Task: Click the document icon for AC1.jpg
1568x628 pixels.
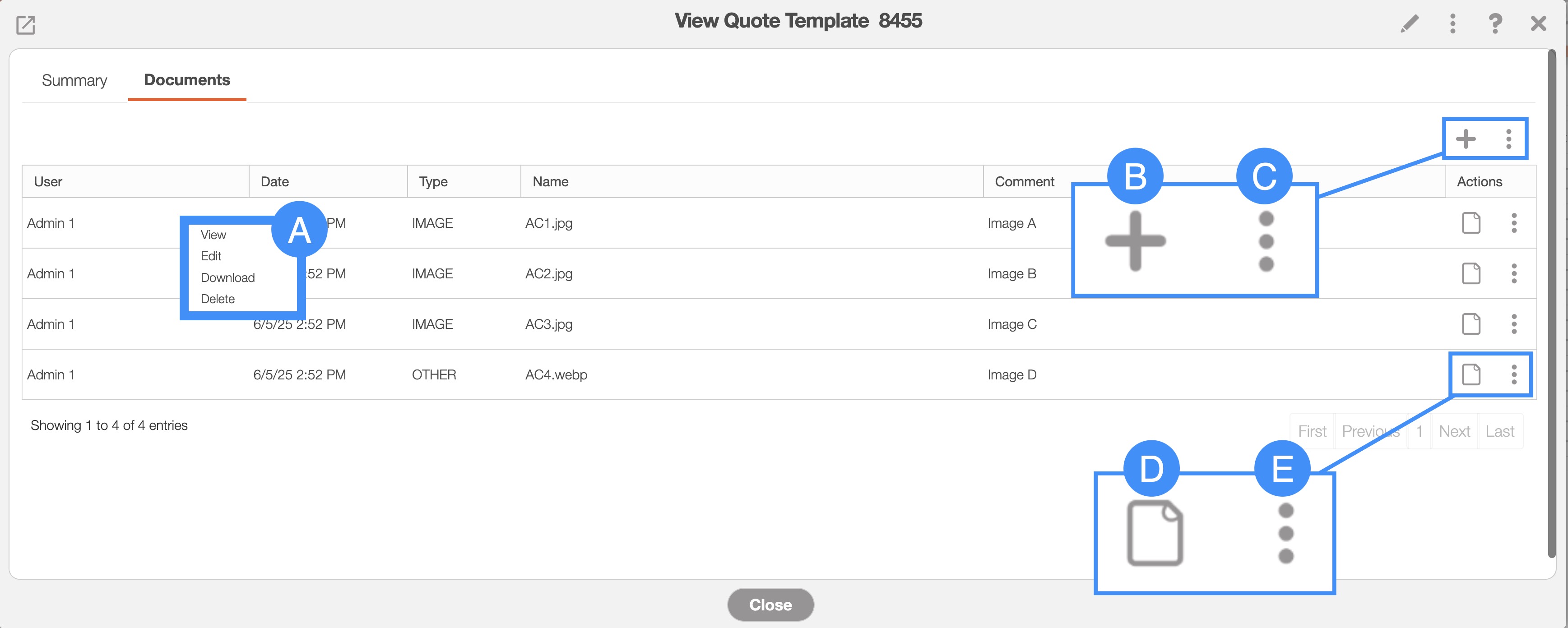Action: coord(1471,223)
